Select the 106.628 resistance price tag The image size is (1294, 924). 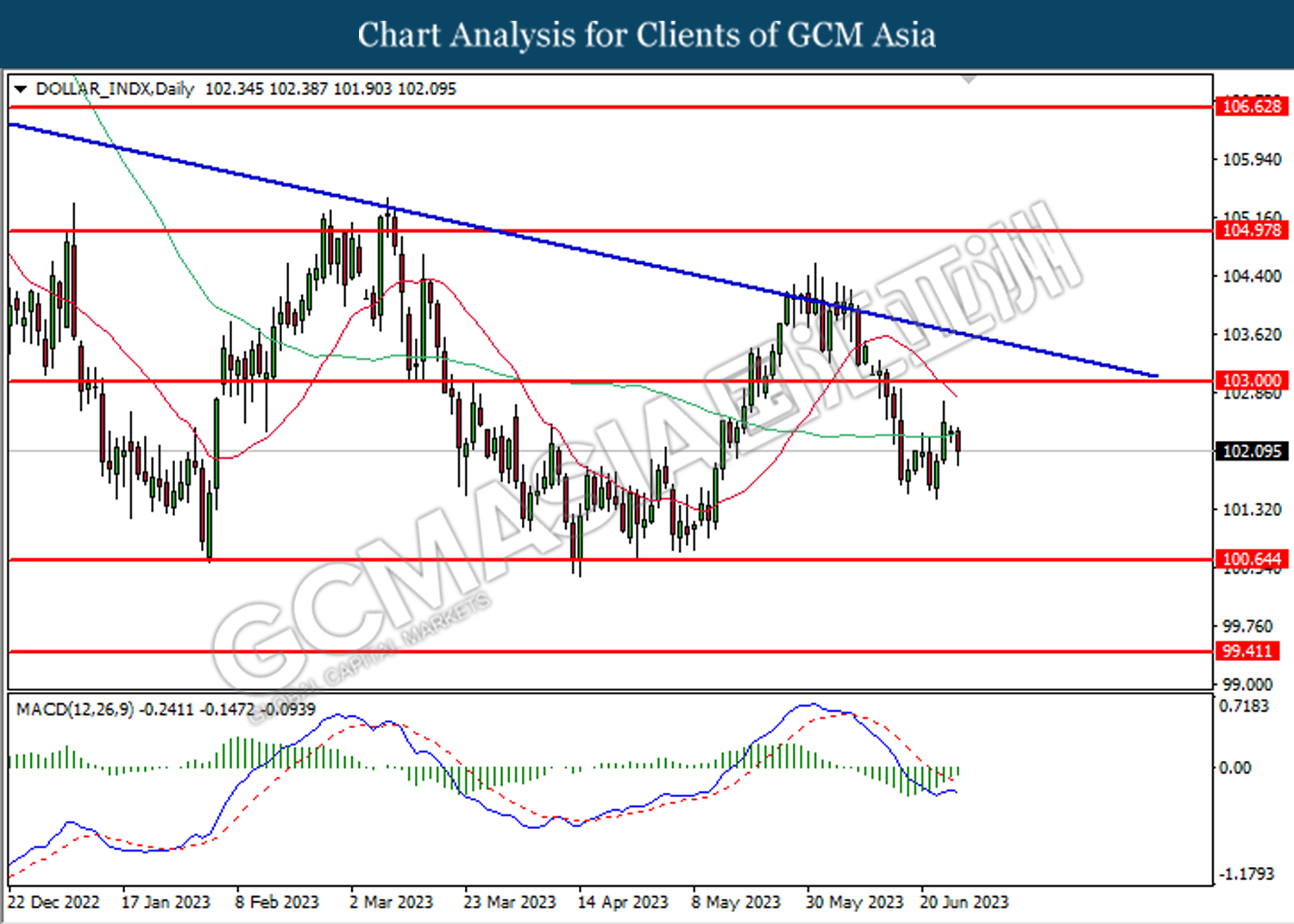coord(1252,107)
